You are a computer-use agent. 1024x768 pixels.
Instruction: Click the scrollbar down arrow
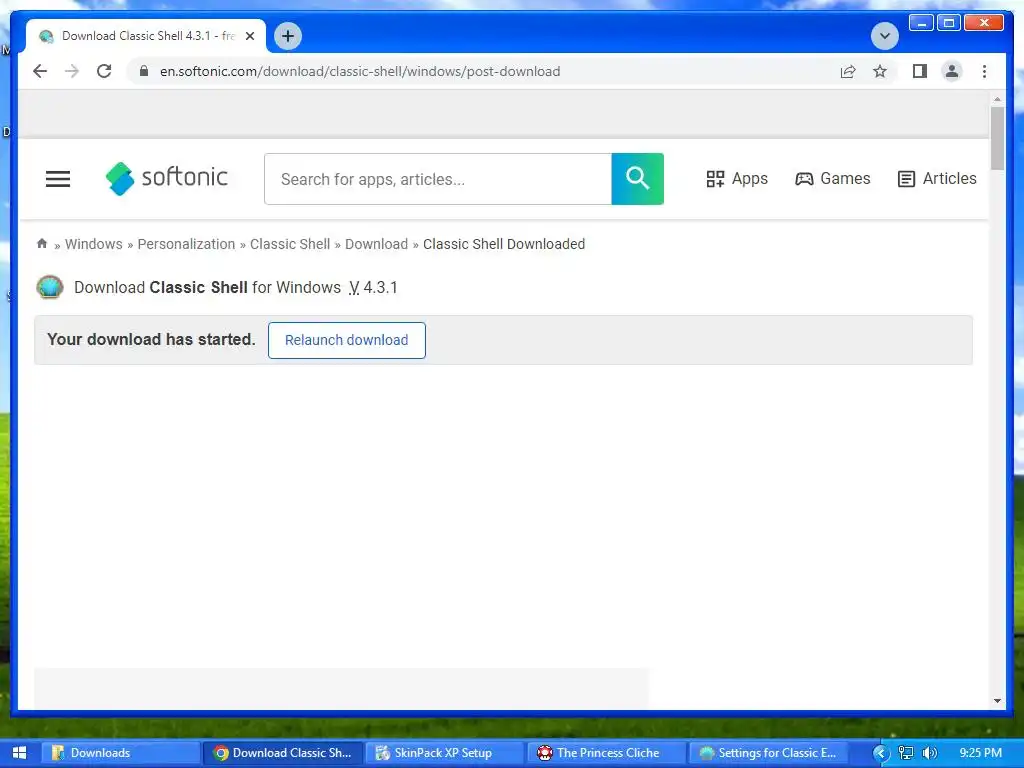(997, 701)
